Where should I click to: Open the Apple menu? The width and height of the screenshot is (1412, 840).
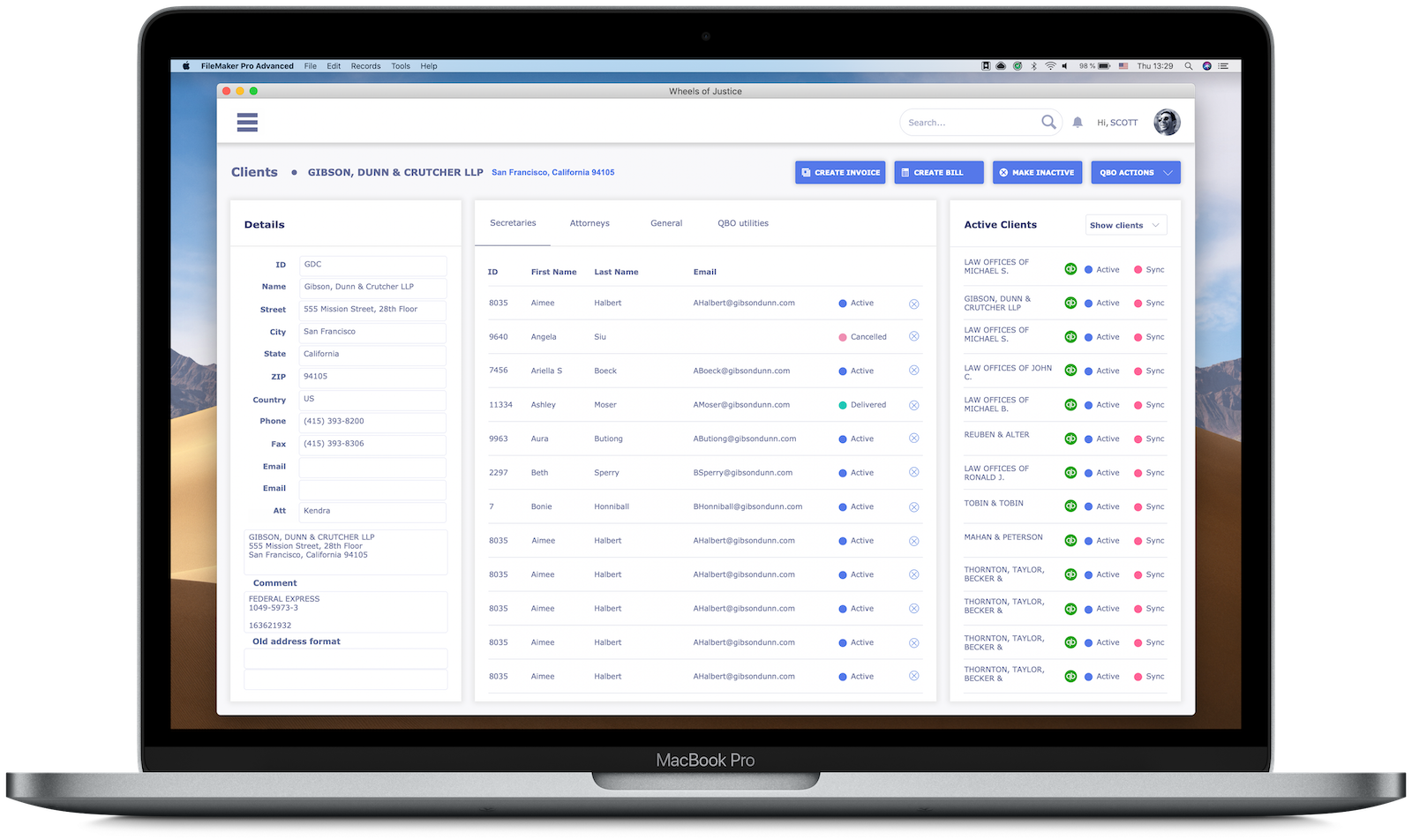pos(186,66)
